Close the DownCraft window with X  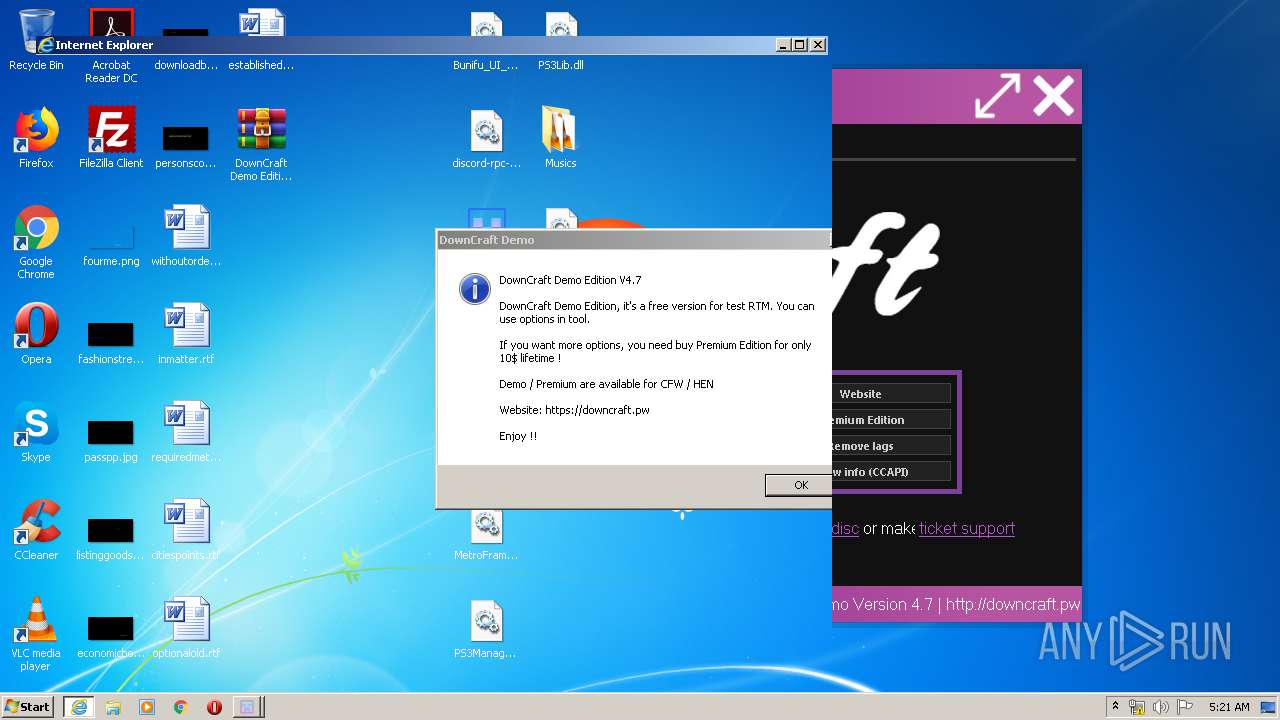[x=1053, y=96]
